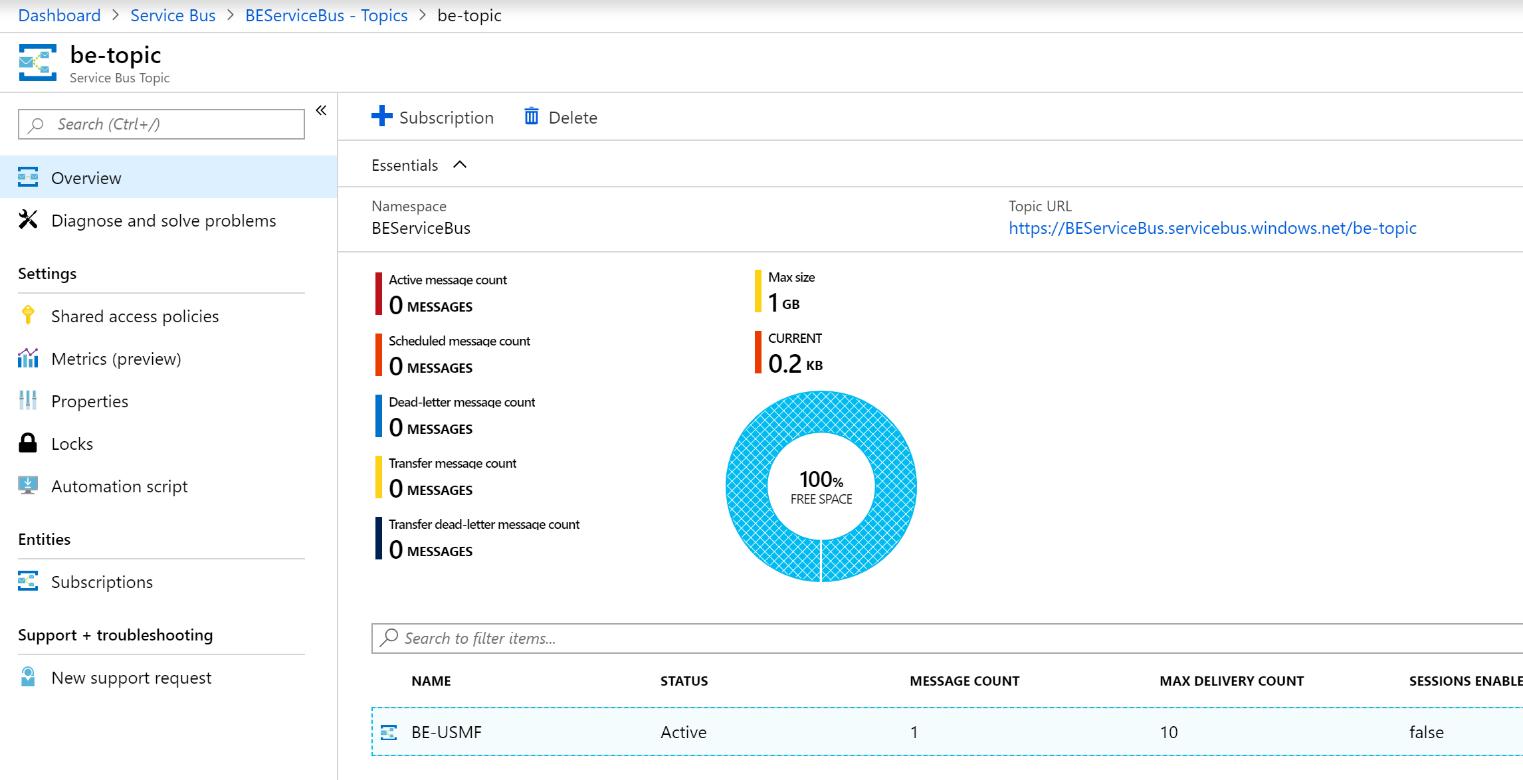This screenshot has height=780, width=1523.
Task: Collapse the Essentials section chevron
Action: [x=460, y=164]
